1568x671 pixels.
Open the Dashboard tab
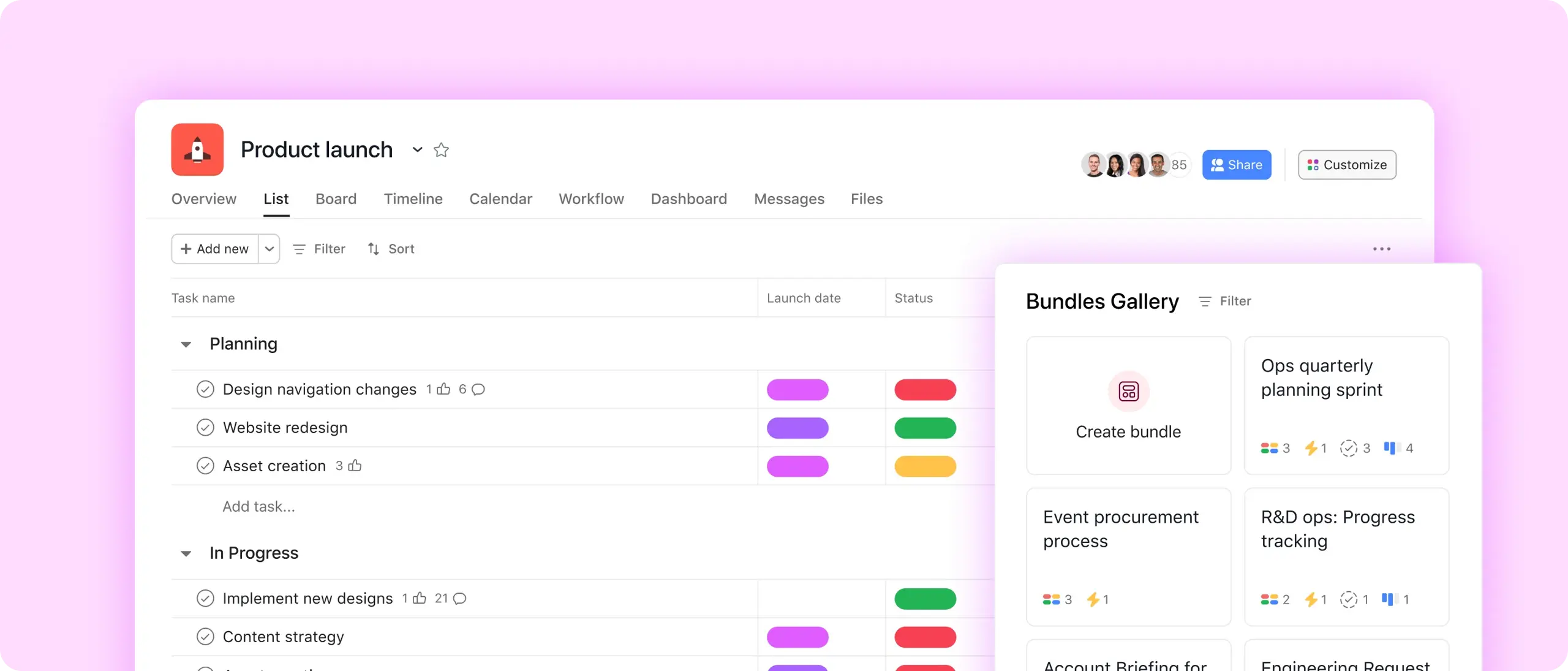point(689,199)
